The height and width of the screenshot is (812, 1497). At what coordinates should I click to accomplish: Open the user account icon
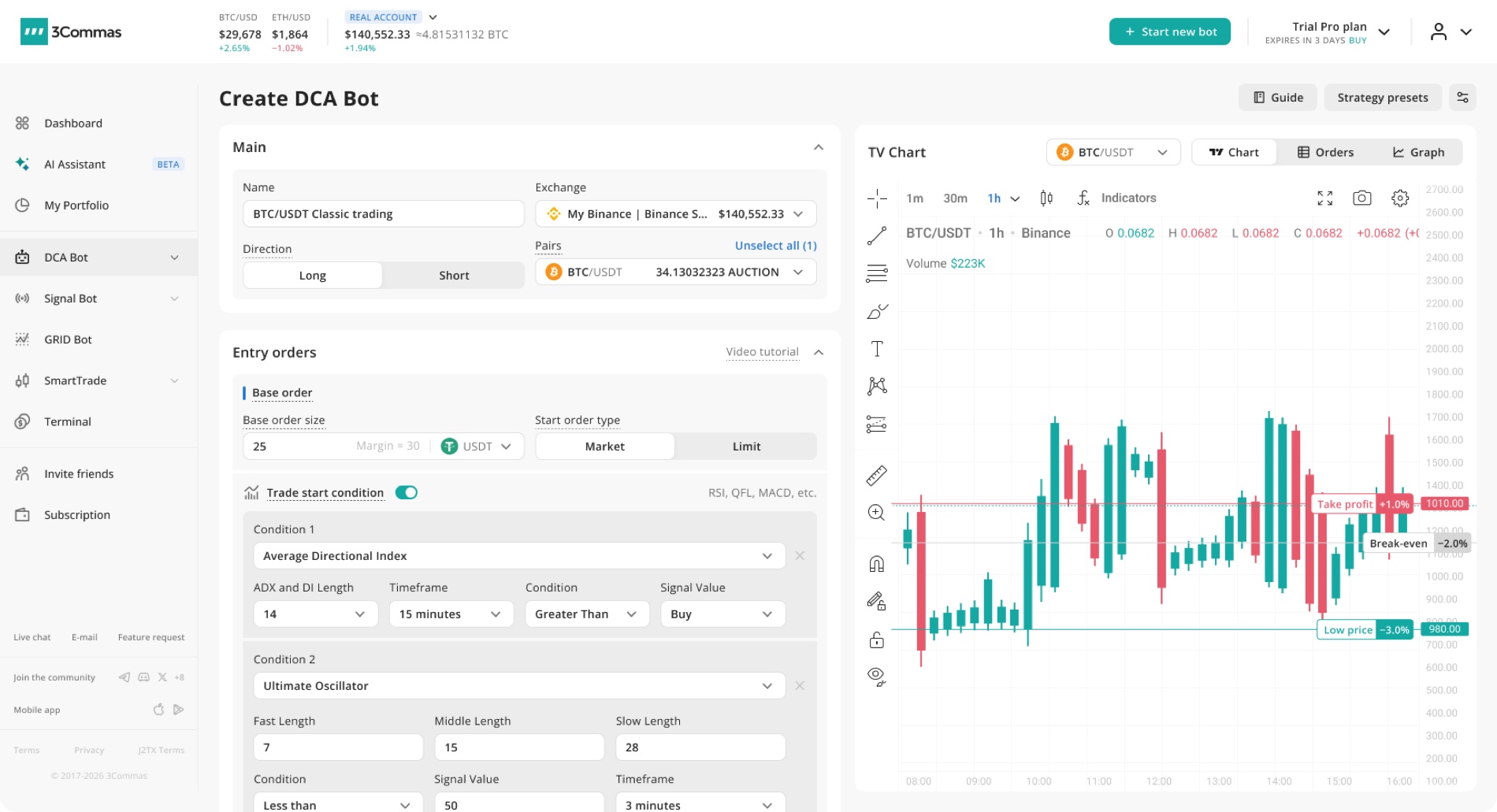pyautogui.click(x=1439, y=32)
